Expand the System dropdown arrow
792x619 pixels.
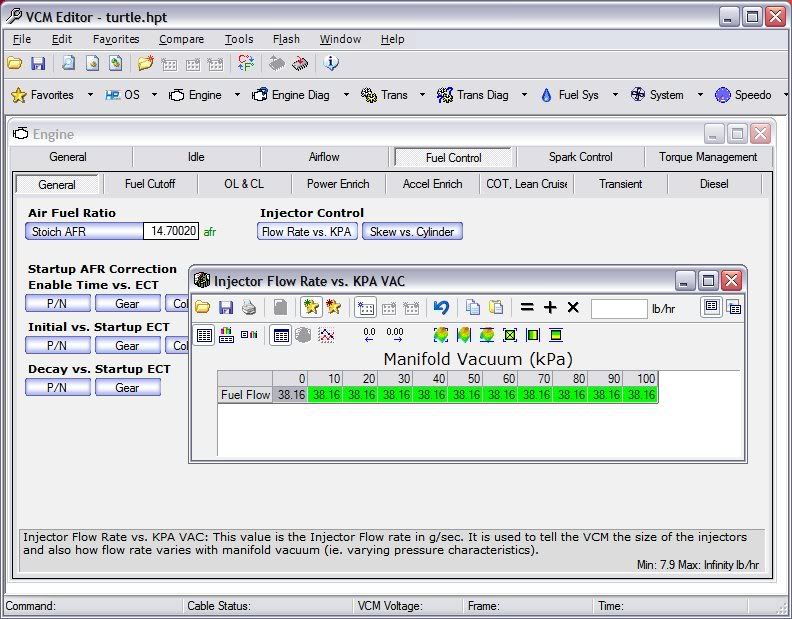(700, 94)
